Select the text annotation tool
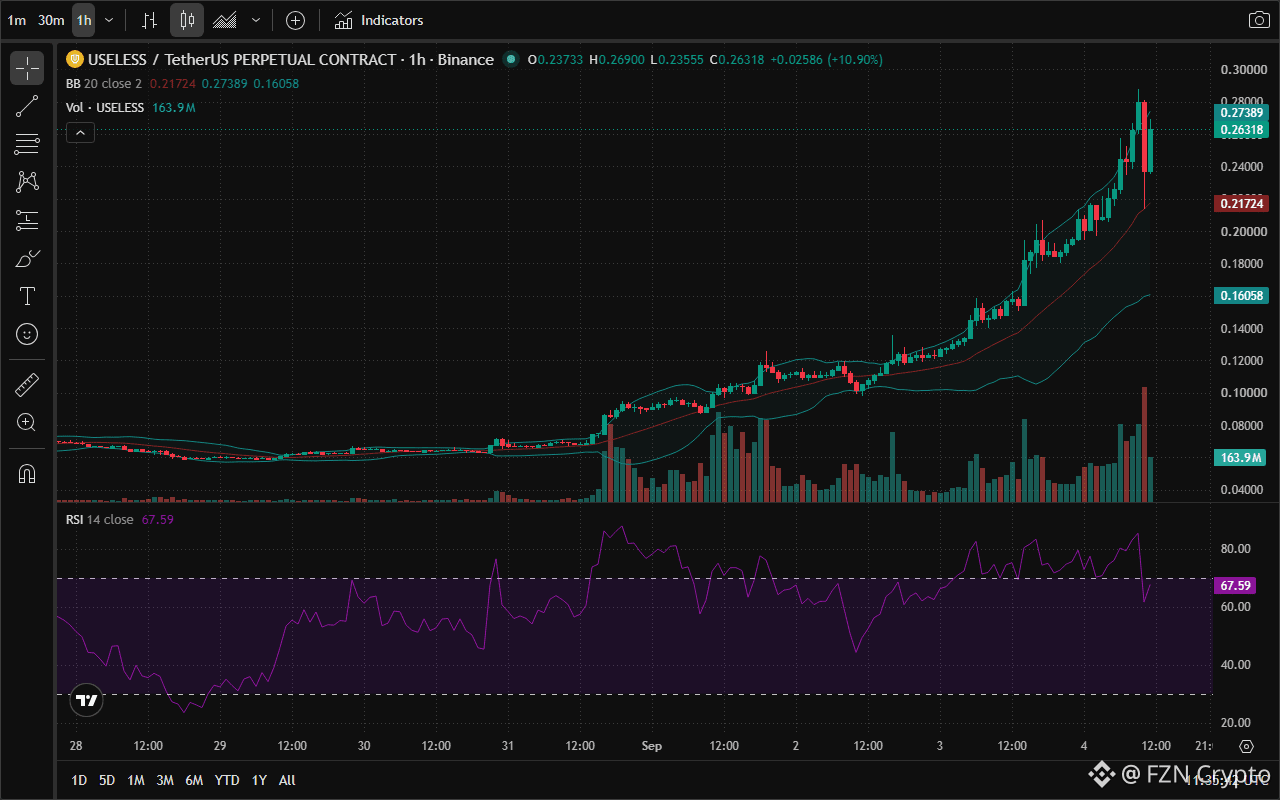 [27, 296]
